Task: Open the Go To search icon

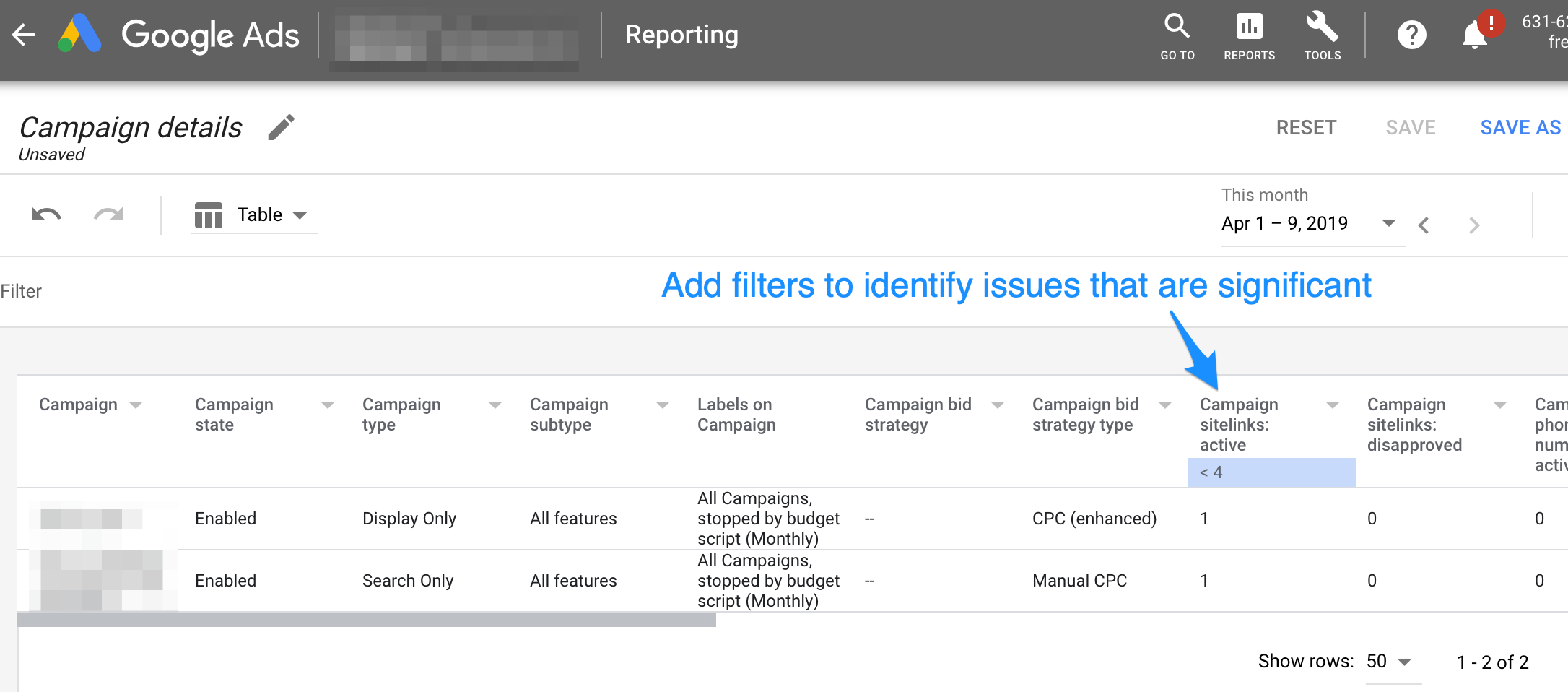Action: (1177, 36)
